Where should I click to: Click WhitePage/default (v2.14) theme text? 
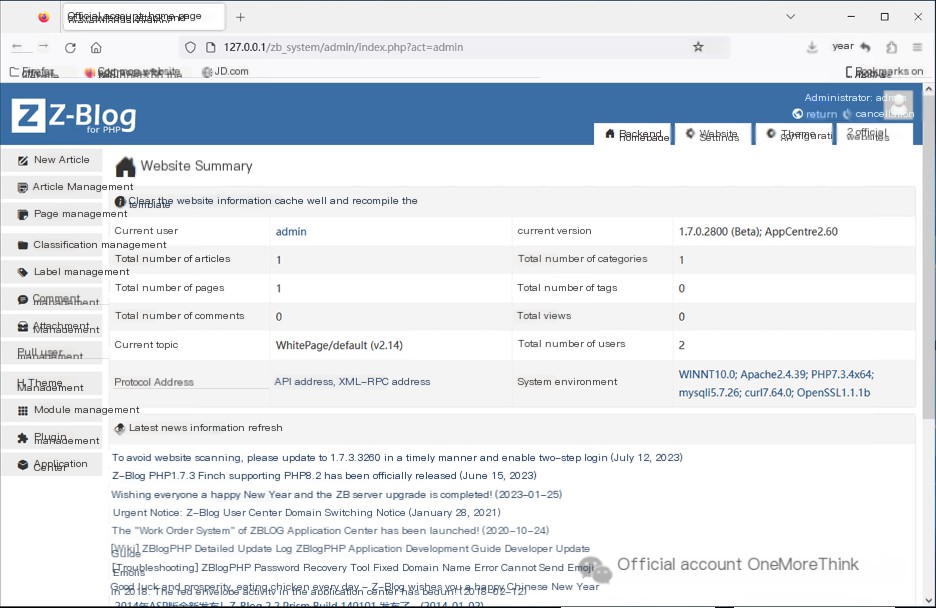[x=339, y=345]
